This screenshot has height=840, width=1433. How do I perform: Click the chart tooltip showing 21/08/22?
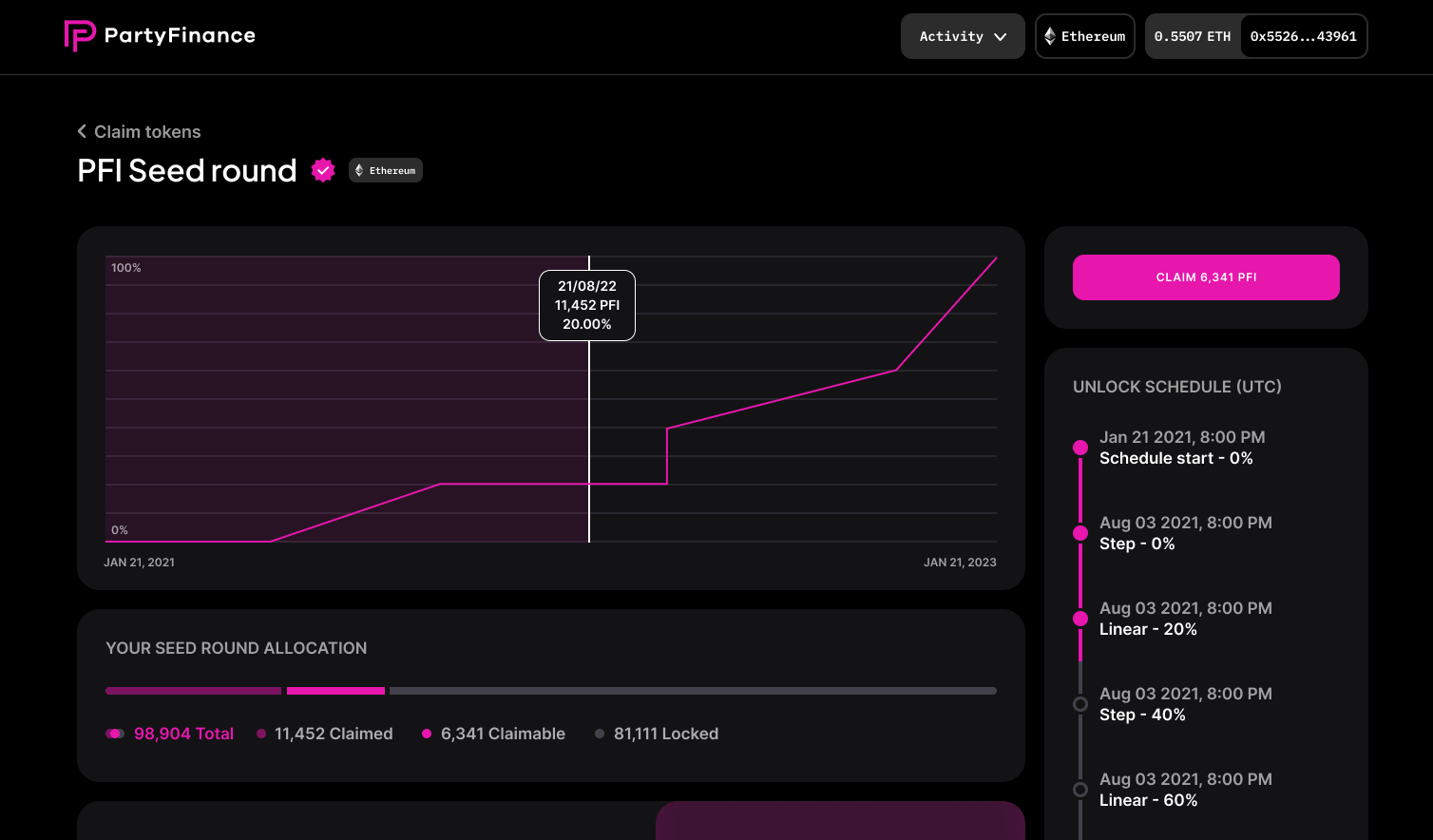[x=587, y=305]
